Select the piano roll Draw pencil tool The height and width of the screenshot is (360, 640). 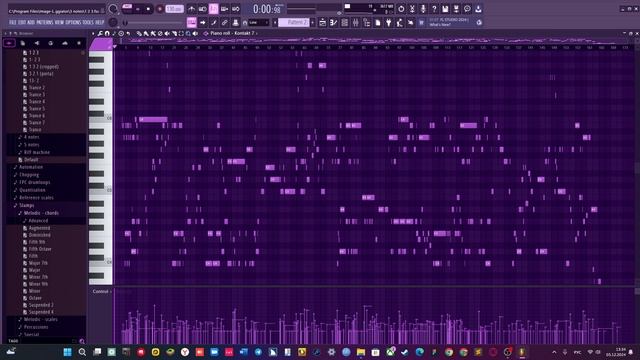[x=139, y=33]
